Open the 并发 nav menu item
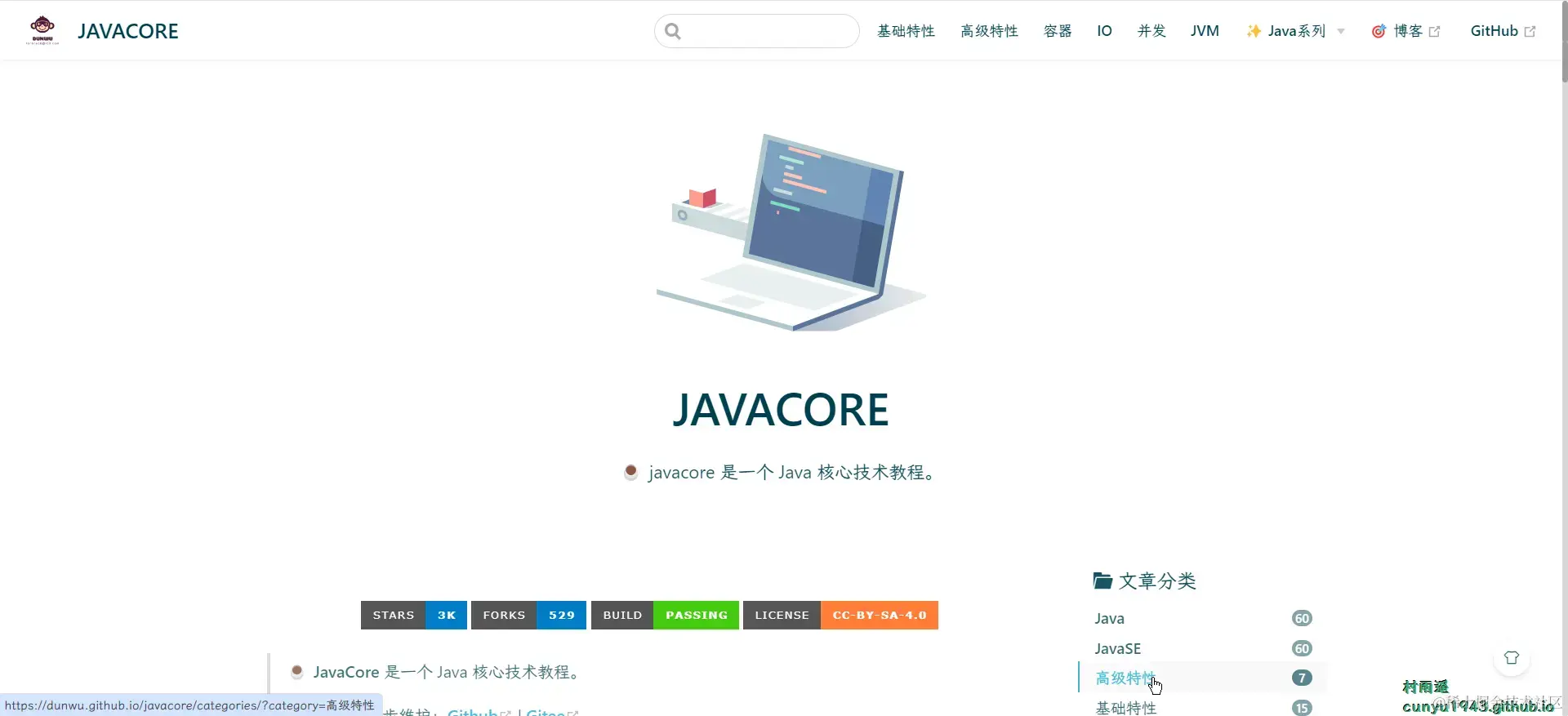Image resolution: width=1568 pixels, height=716 pixels. [x=1151, y=31]
